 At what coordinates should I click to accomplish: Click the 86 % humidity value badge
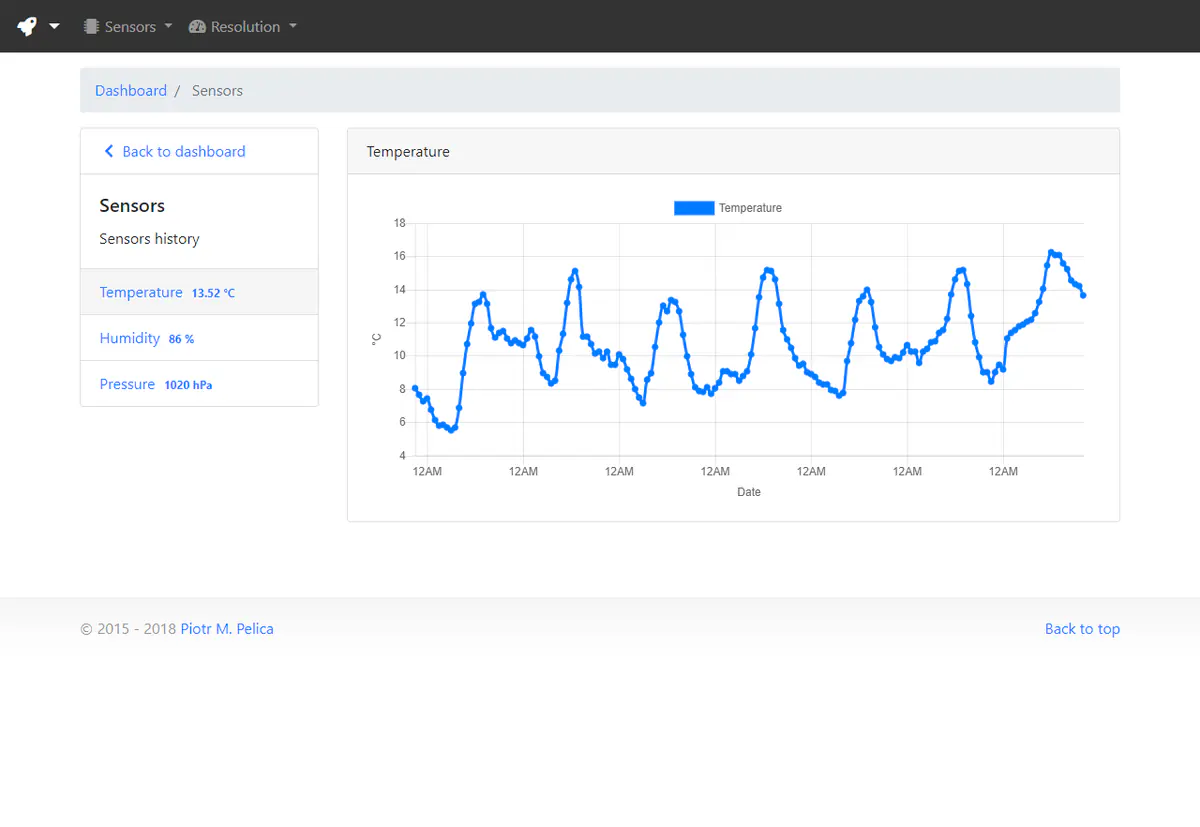181,339
